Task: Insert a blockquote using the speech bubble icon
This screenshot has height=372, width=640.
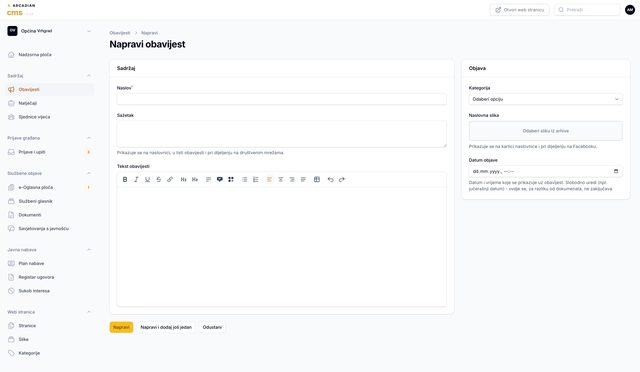Action: [x=220, y=179]
